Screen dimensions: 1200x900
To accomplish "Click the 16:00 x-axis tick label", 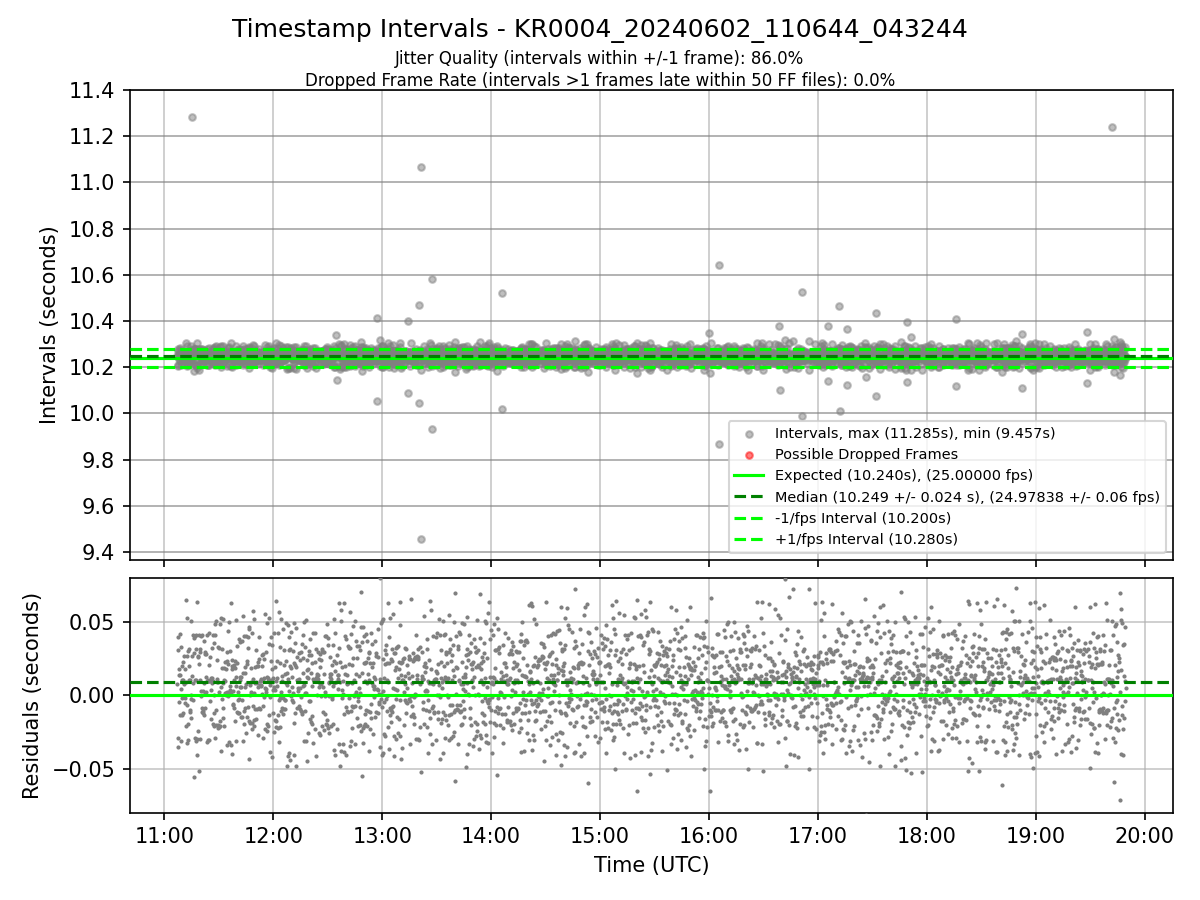I will [x=709, y=833].
